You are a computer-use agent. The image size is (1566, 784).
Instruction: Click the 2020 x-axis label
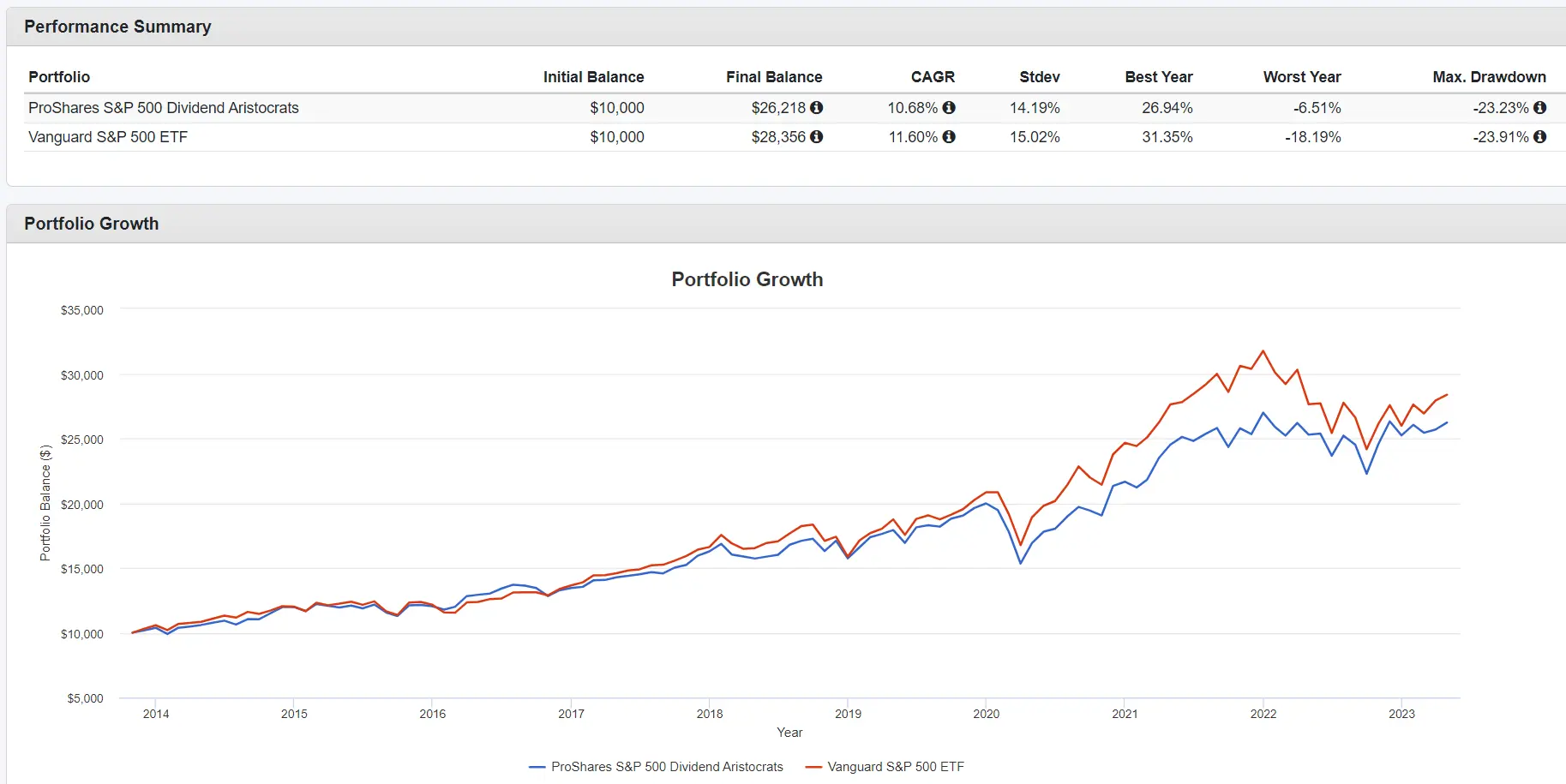[987, 714]
